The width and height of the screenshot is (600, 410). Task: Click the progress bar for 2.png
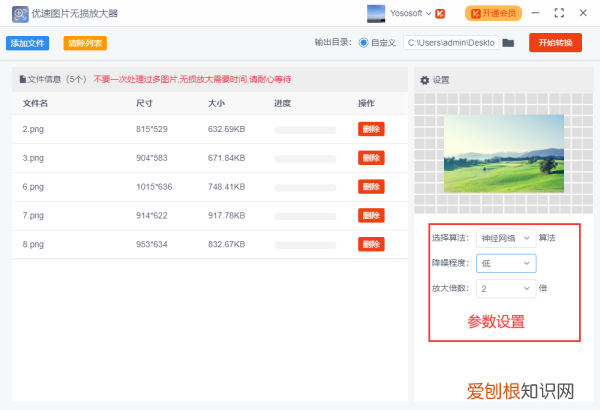[x=305, y=130]
